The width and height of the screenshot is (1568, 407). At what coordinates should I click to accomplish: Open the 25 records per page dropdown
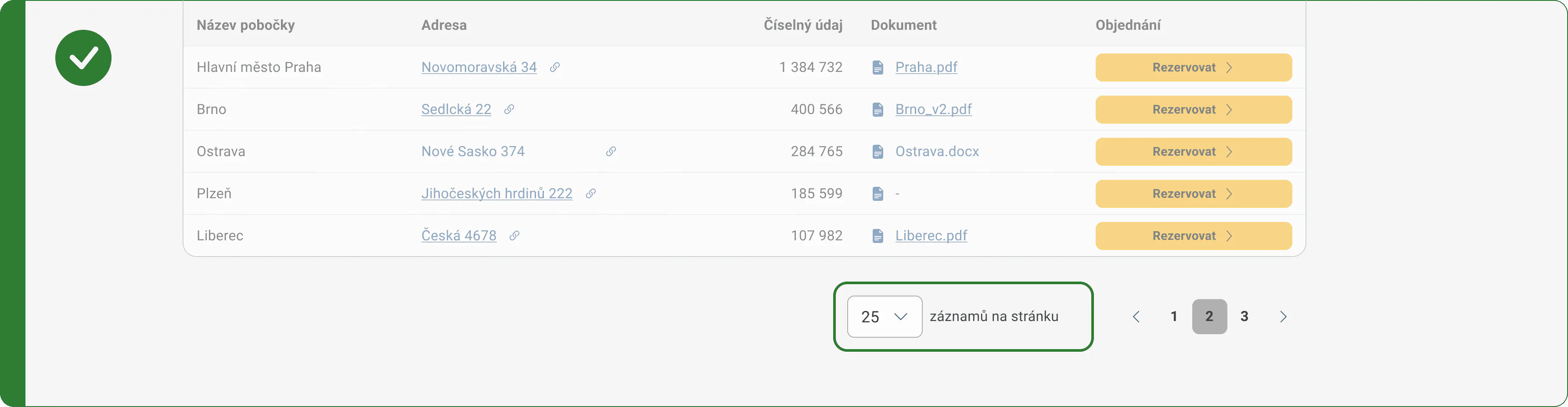885,316
